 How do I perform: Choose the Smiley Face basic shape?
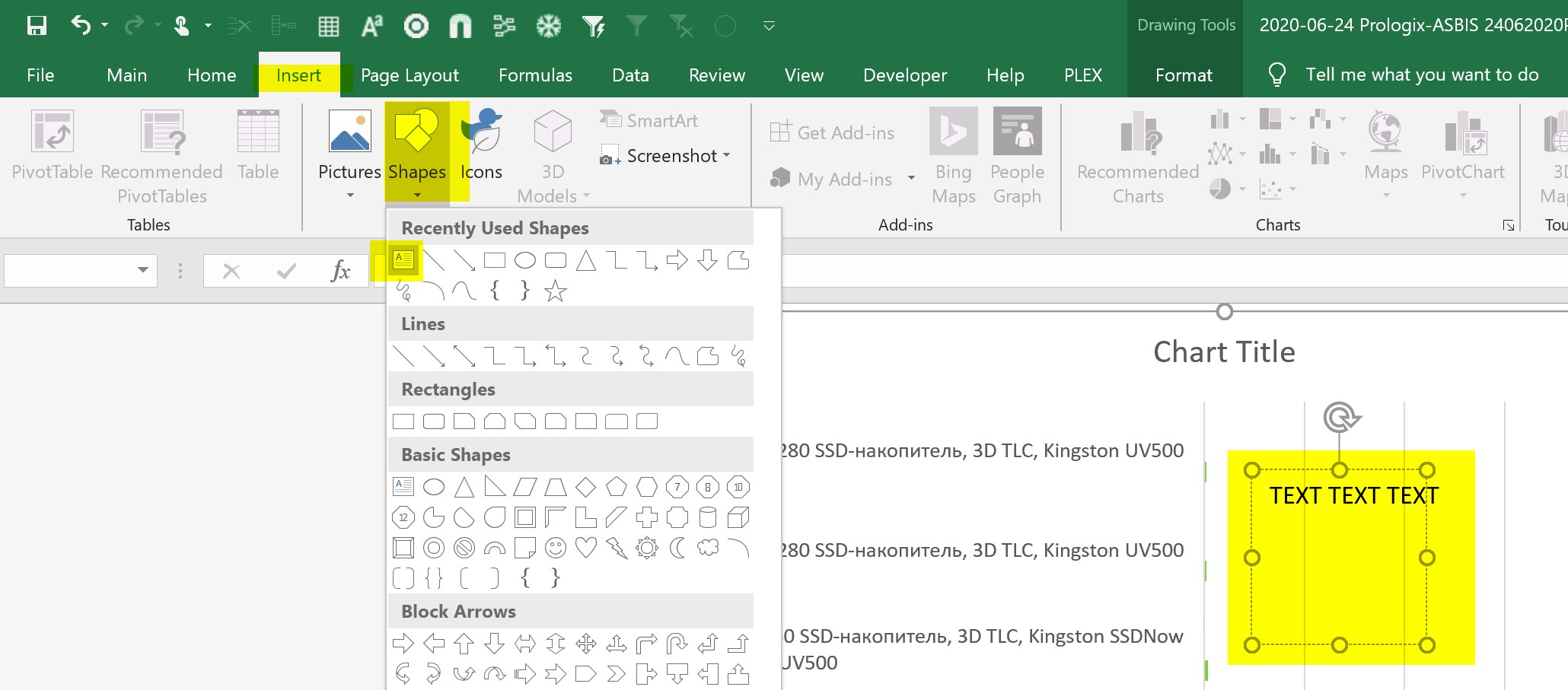tap(556, 548)
